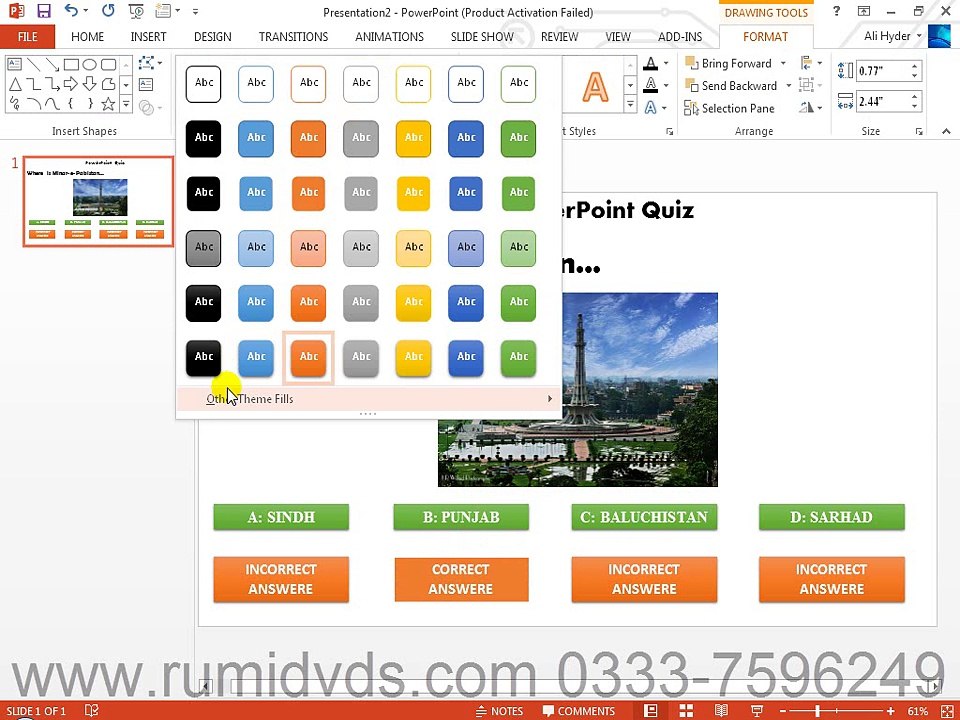The width and height of the screenshot is (960, 720).
Task: Collapse the ribbon with the up chevron
Action: 947,131
